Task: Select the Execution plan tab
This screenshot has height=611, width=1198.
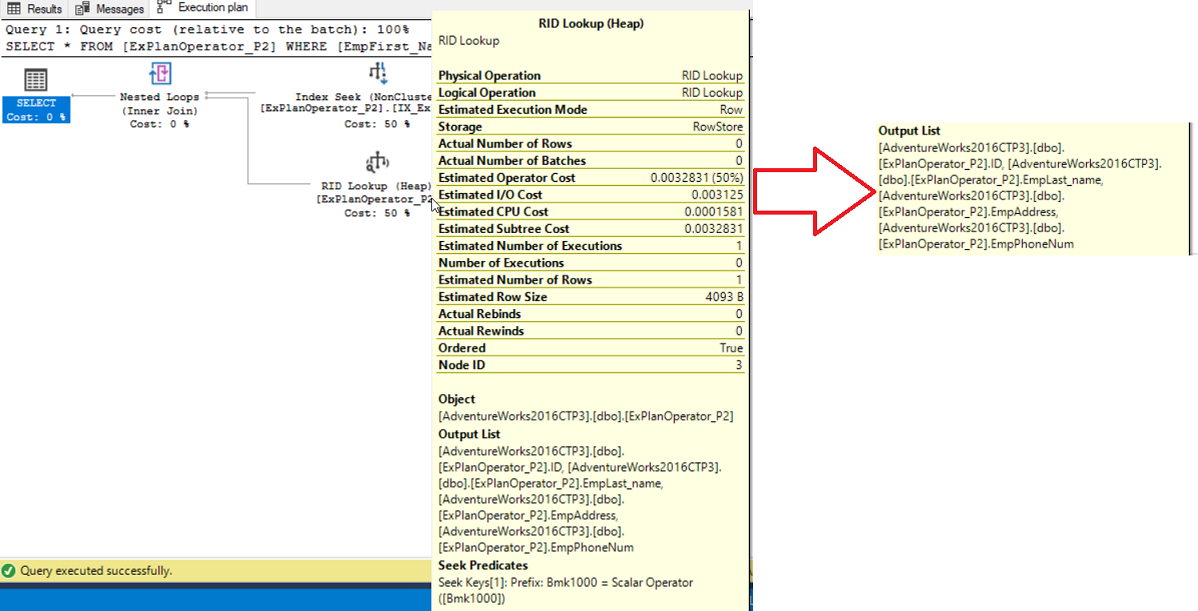Action: [202, 8]
